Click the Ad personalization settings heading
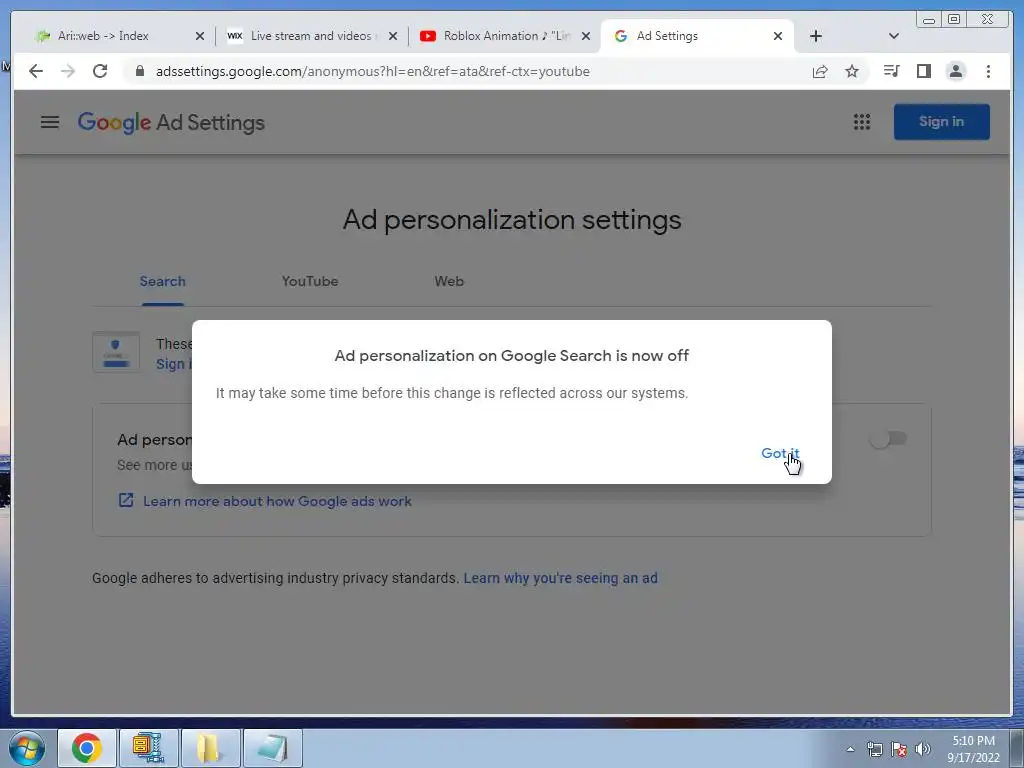Screen dimensions: 1024x768 [512, 220]
